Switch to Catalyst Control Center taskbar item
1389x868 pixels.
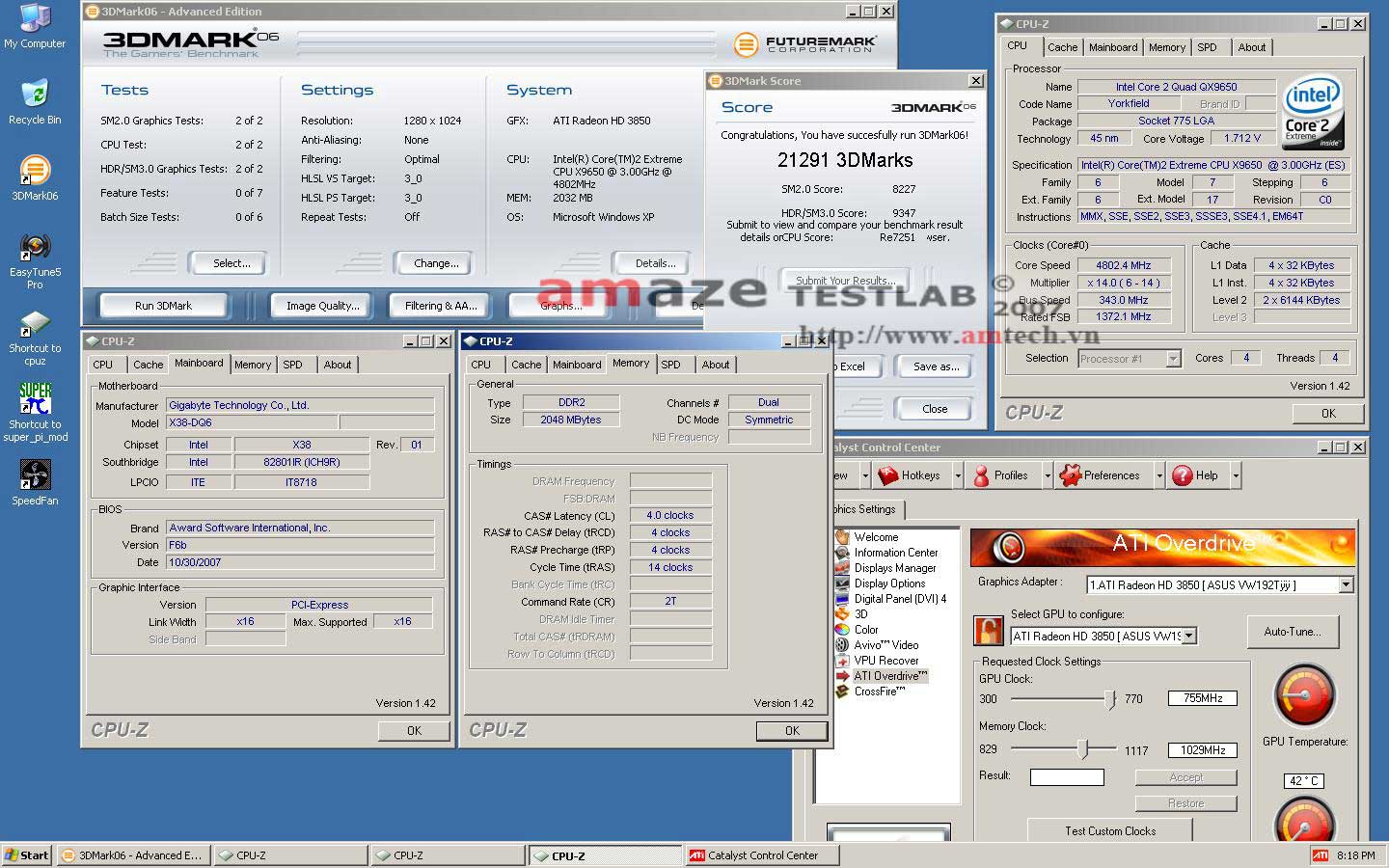pos(762,855)
